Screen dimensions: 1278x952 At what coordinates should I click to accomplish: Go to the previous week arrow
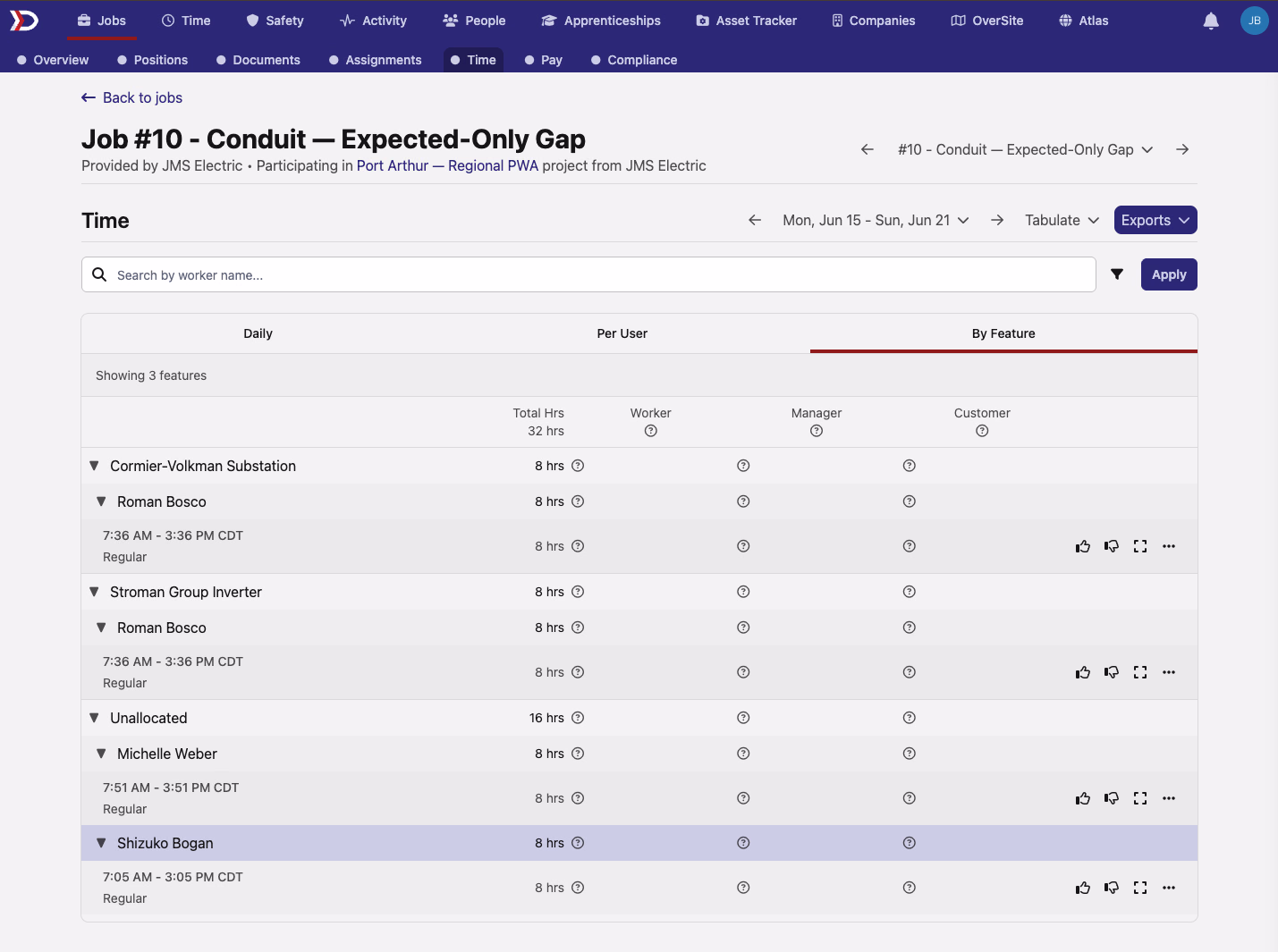[x=755, y=220]
